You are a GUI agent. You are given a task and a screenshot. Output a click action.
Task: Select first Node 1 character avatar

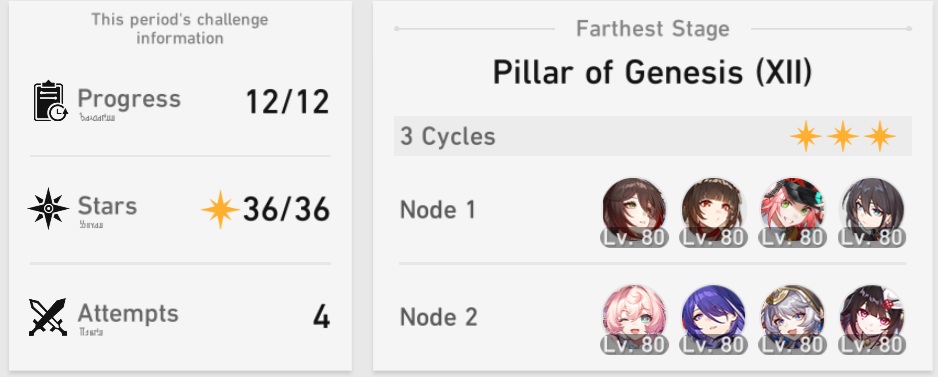pyautogui.click(x=634, y=212)
